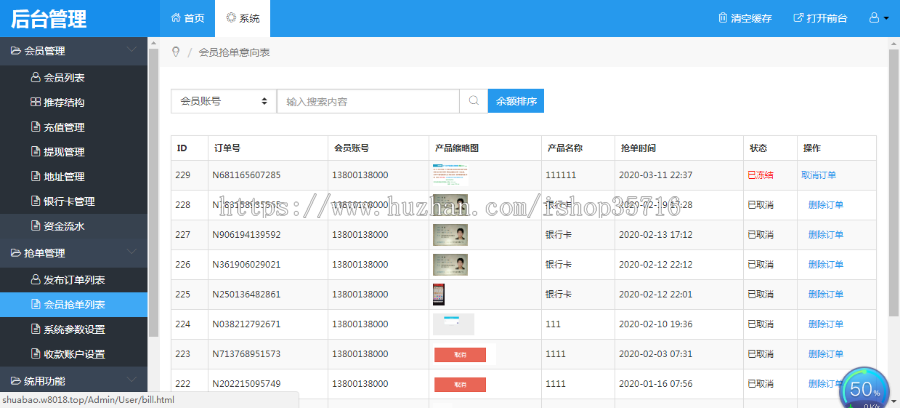Open red thumbnail of order 222

(x=460, y=384)
